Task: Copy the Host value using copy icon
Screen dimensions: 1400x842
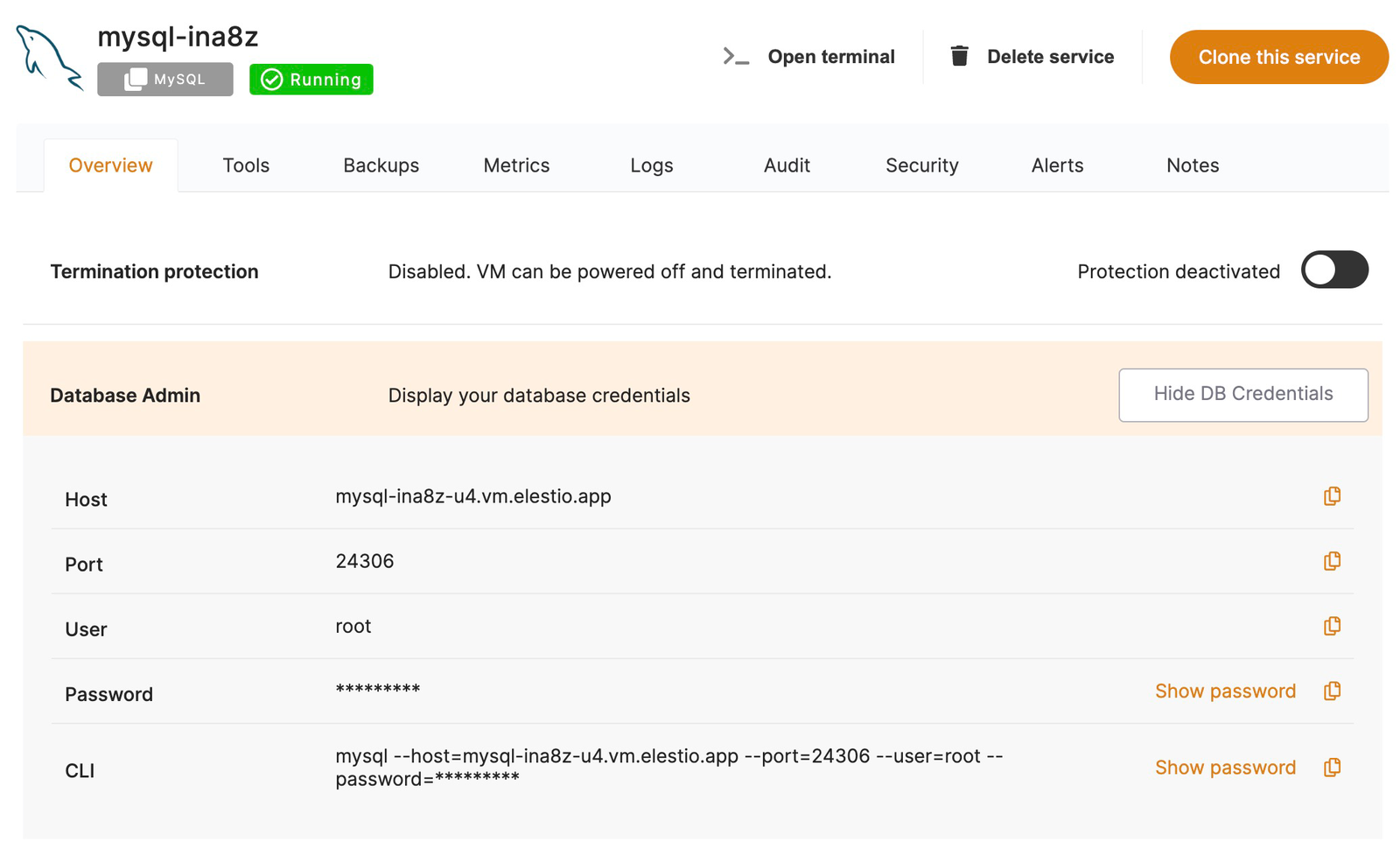Action: pyautogui.click(x=1332, y=496)
